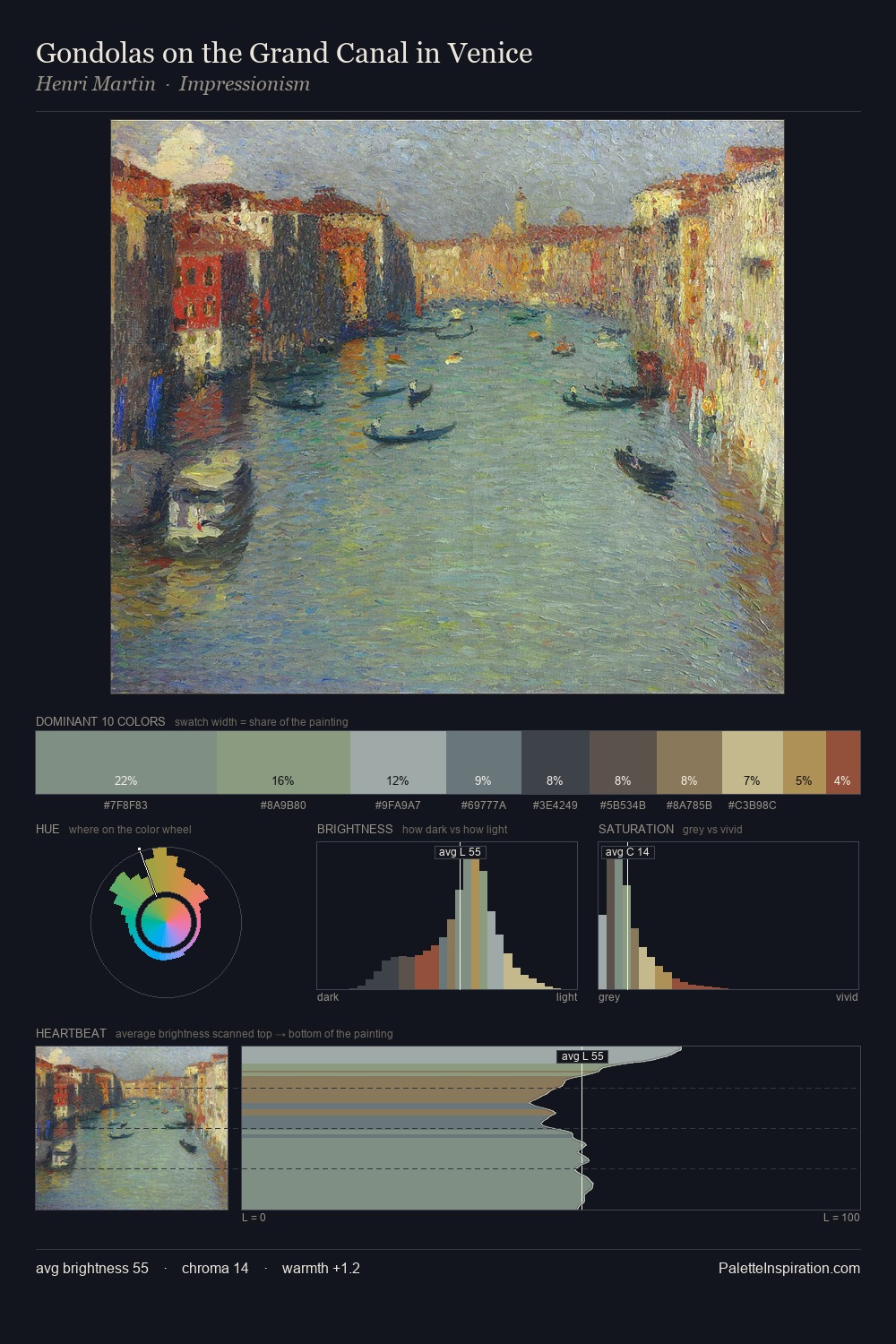Click the brown swatch above #5B534B
Viewport: 896px width, 1344px height.
pyautogui.click(x=623, y=762)
